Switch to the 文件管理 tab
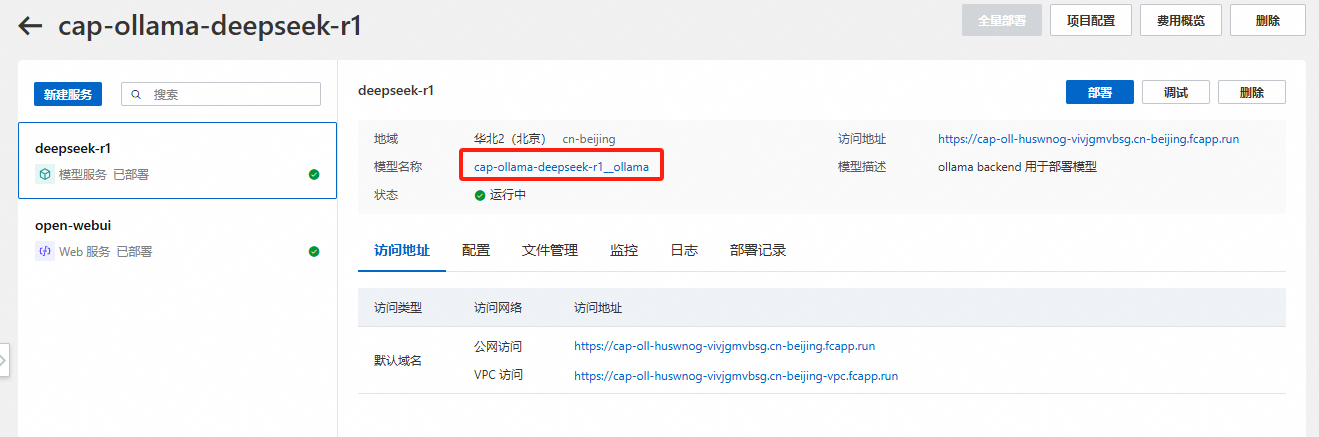Image resolution: width=1319 pixels, height=437 pixels. 550,250
